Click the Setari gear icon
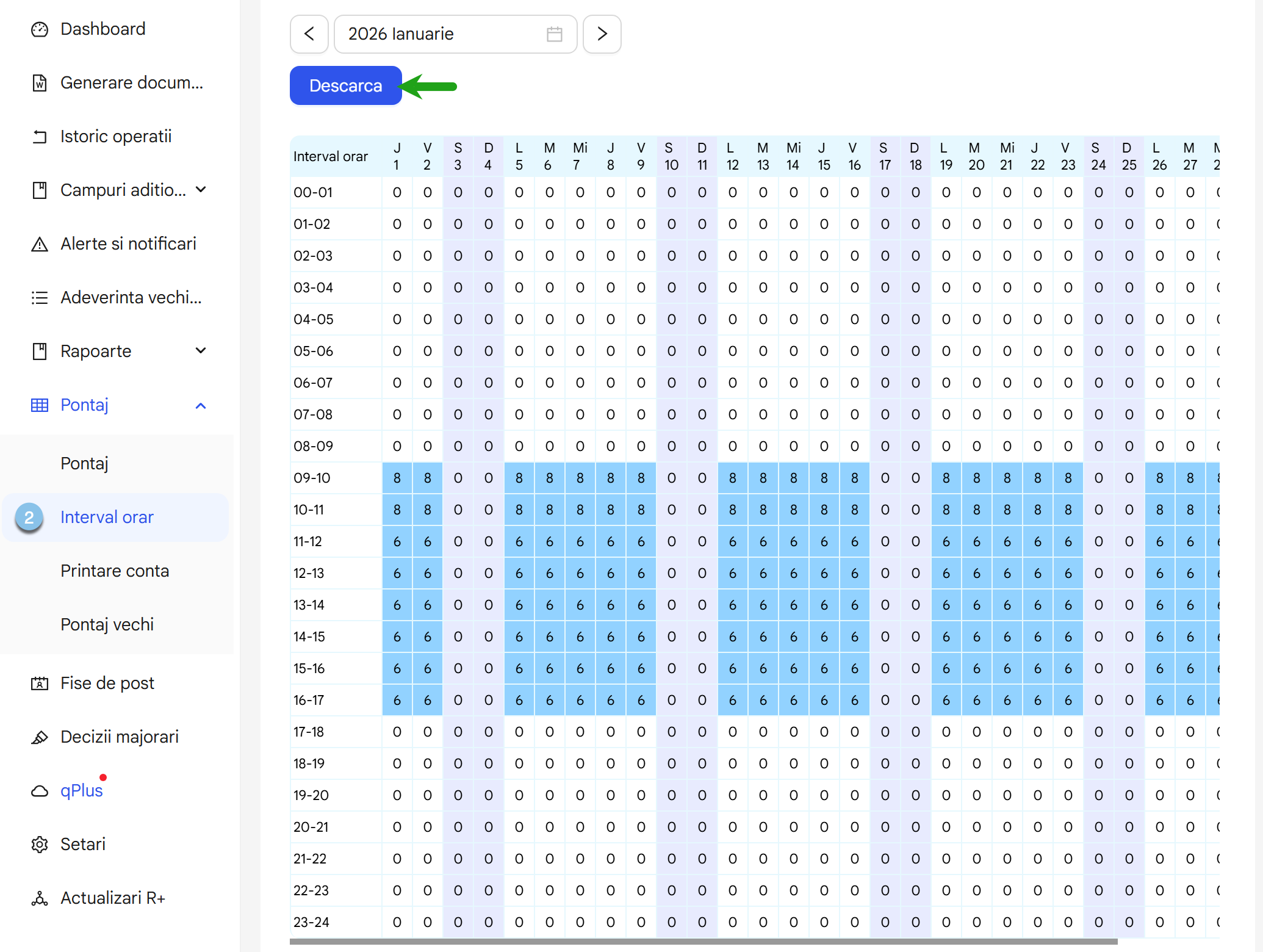 (x=40, y=845)
